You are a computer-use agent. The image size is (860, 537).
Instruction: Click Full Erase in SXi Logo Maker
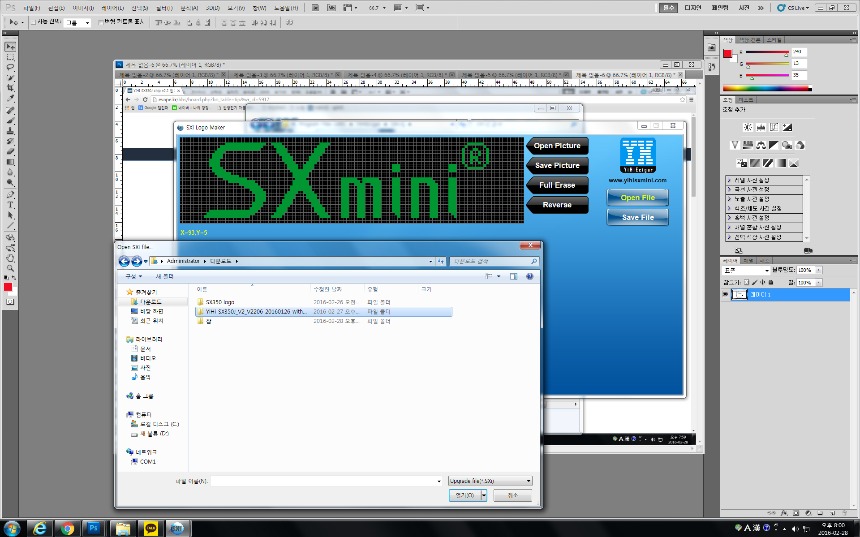click(x=557, y=185)
